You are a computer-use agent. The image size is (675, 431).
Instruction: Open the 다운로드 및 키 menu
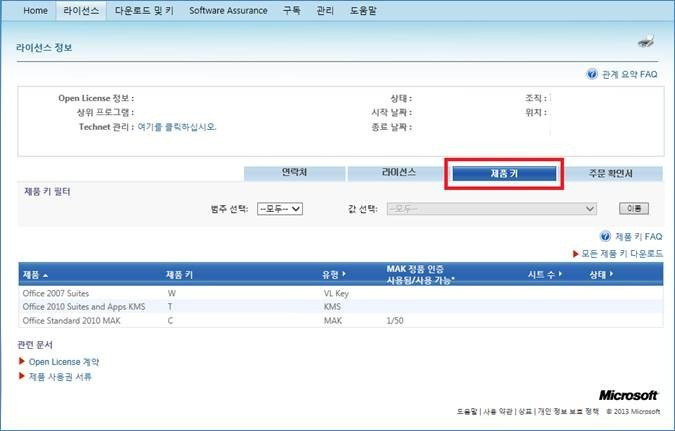[x=144, y=10]
